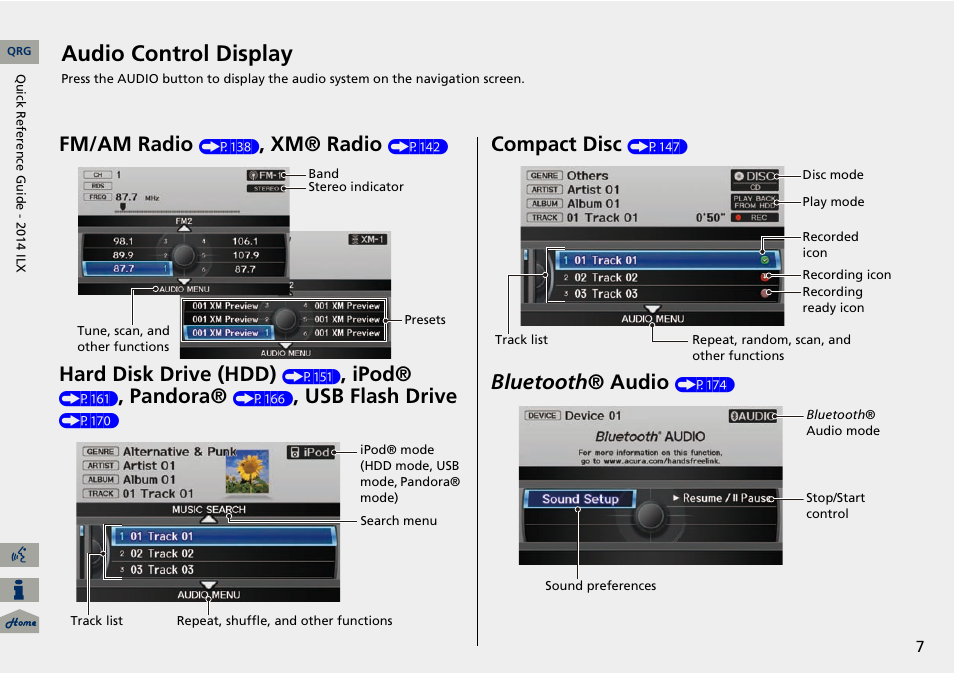Click the Recorded icon on Track 01
Screen dimensions: 954x674
[x=765, y=260]
